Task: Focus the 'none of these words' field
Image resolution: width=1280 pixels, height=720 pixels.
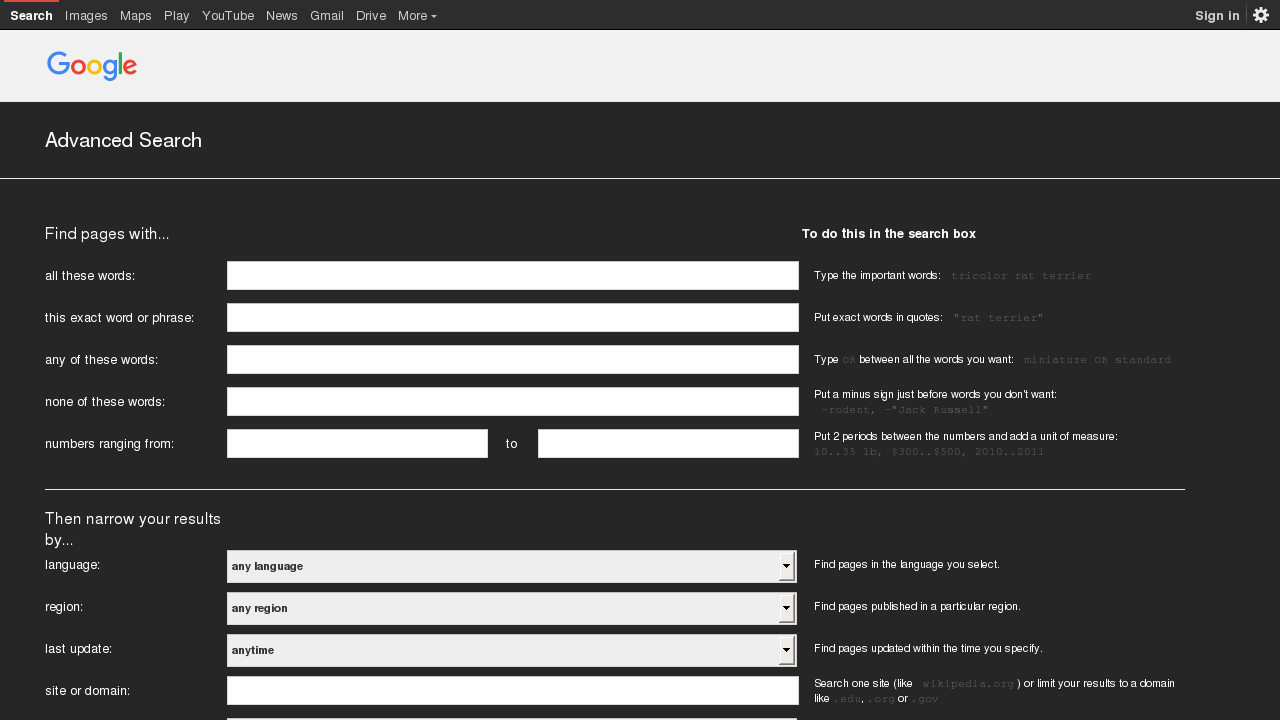Action: click(x=513, y=402)
